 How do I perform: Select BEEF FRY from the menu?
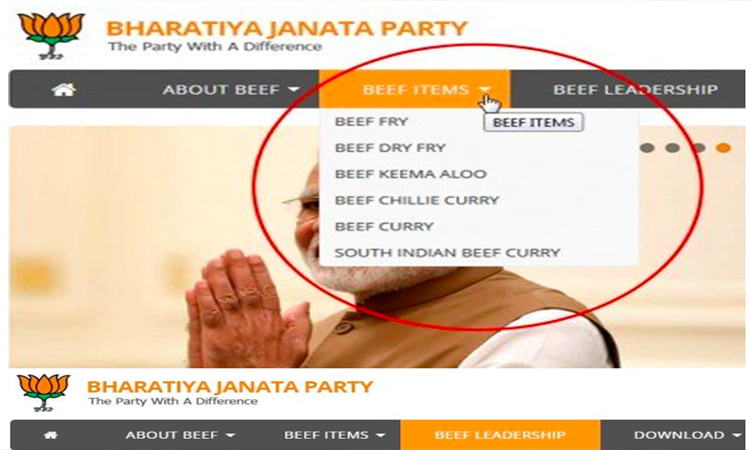(x=371, y=121)
